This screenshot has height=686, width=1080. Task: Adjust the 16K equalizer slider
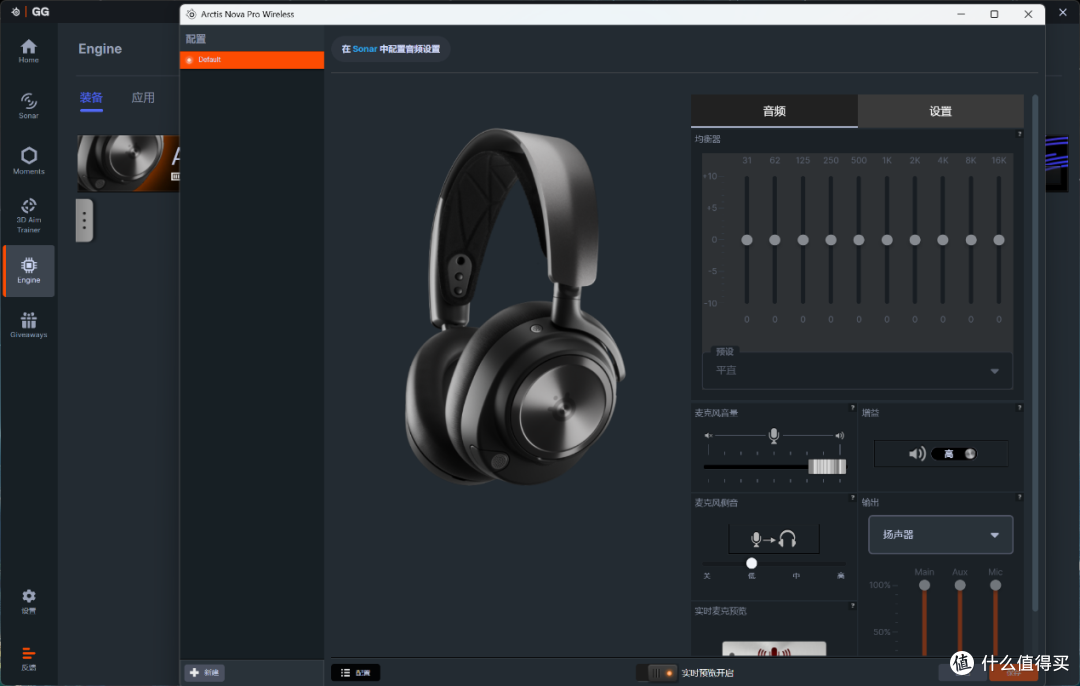[x=999, y=240]
